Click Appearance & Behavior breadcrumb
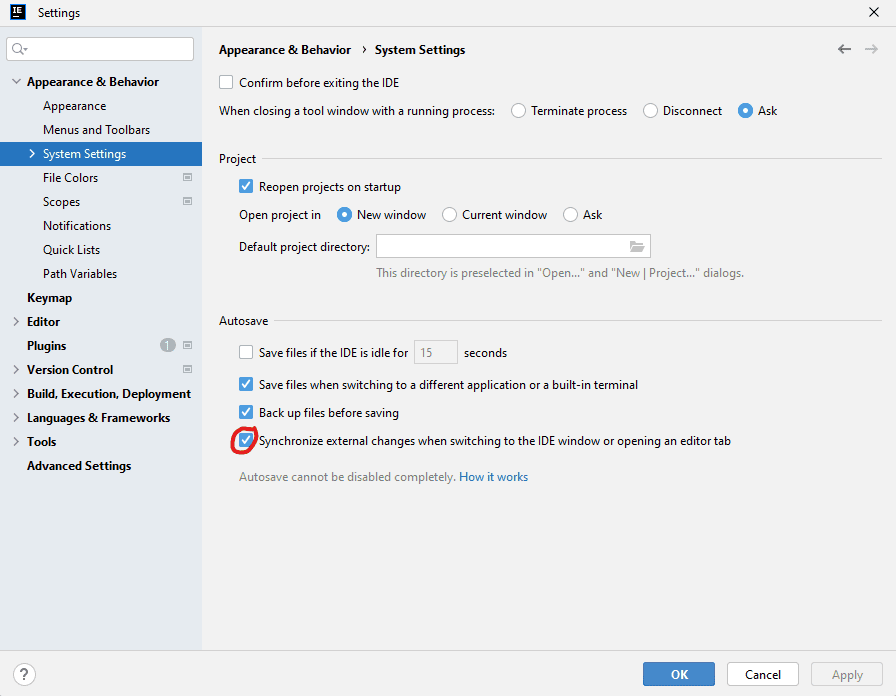The width and height of the screenshot is (896, 696). point(285,50)
